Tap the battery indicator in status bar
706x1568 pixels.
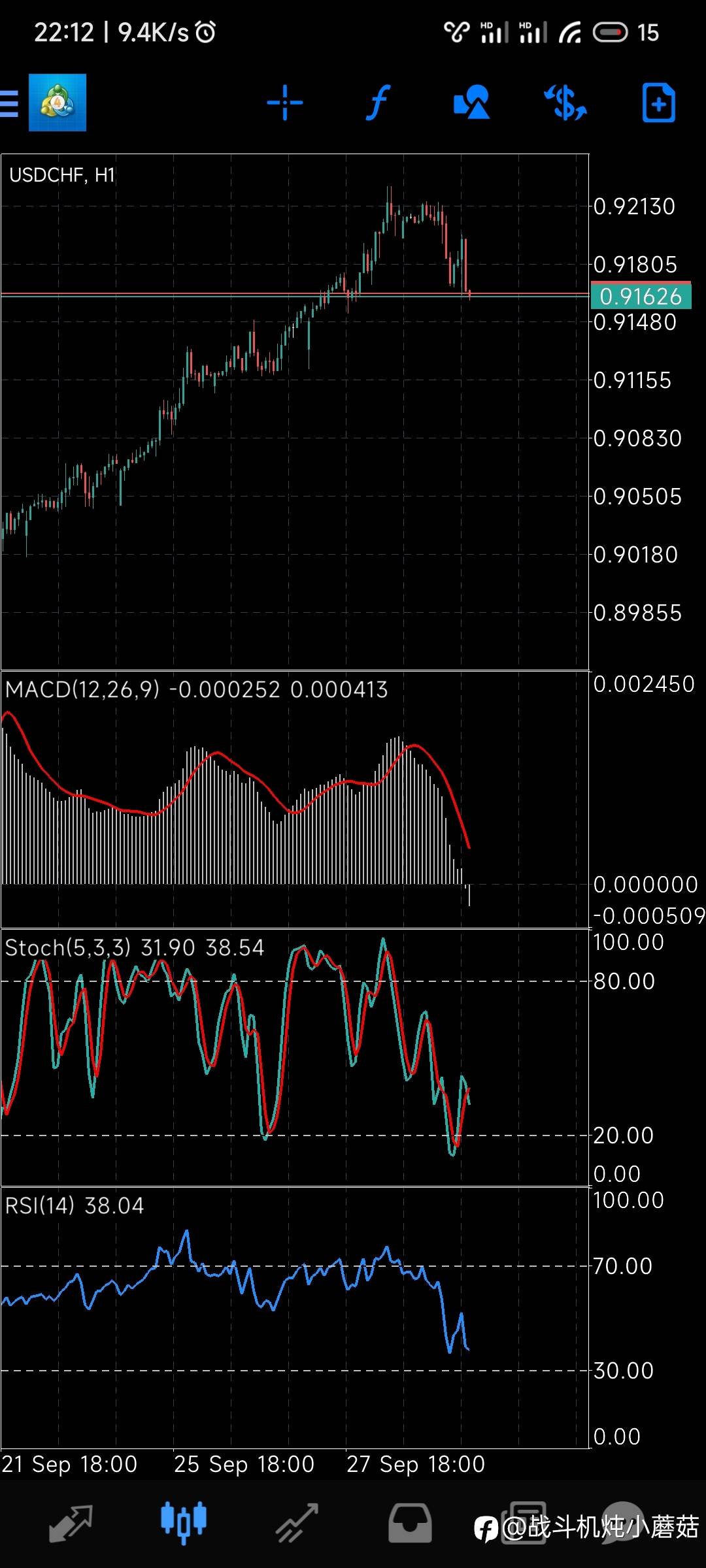(611, 32)
